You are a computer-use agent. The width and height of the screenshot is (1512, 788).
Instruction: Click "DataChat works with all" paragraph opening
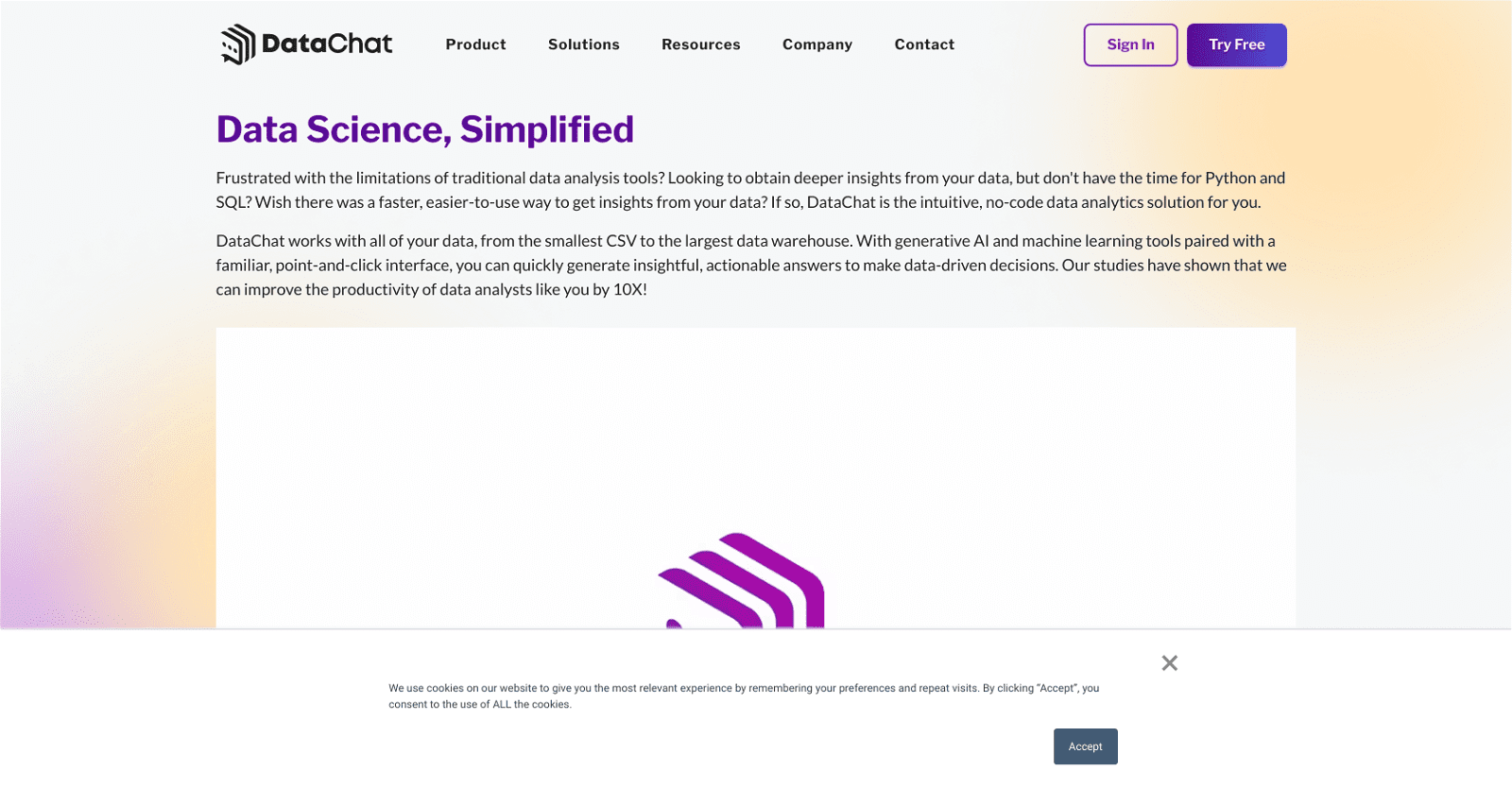(x=300, y=241)
